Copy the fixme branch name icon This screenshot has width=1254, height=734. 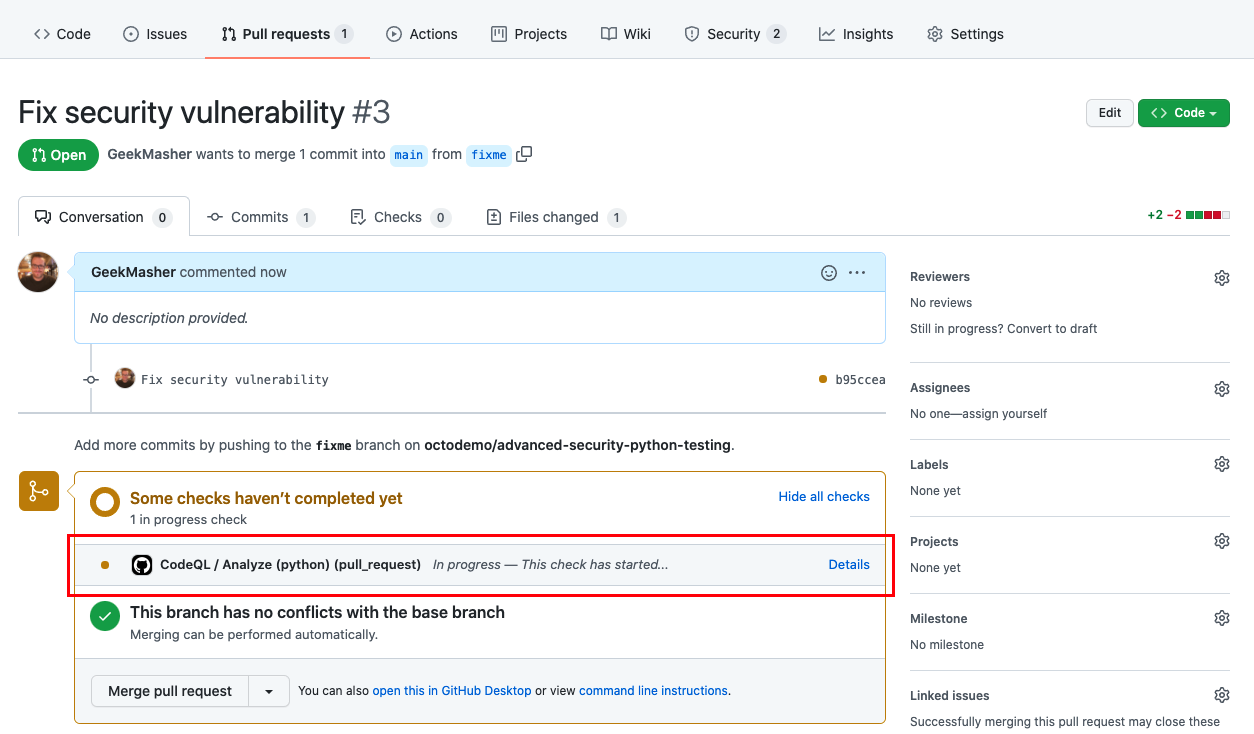click(x=524, y=154)
